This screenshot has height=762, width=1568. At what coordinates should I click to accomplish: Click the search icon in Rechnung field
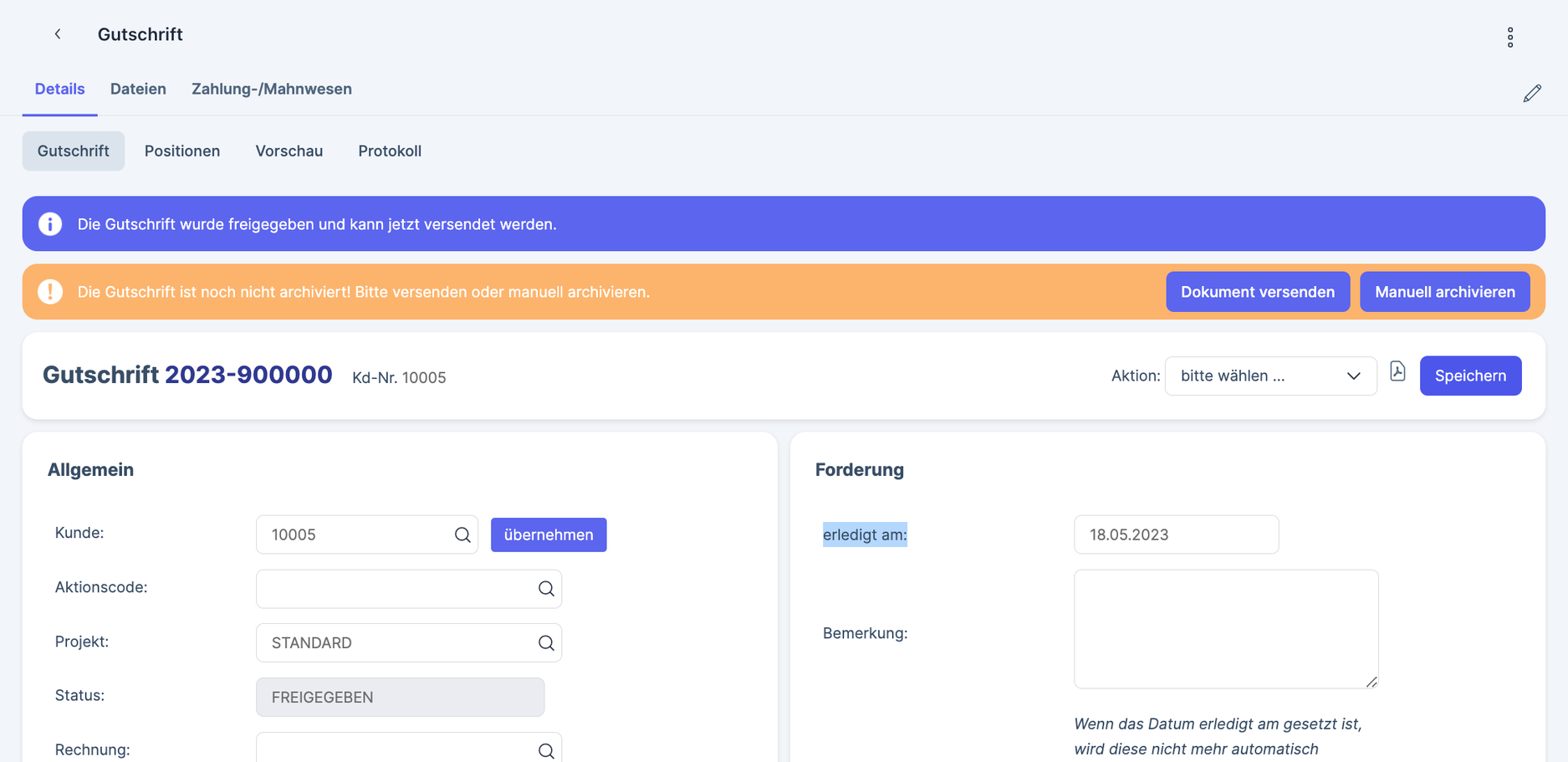pos(546,750)
